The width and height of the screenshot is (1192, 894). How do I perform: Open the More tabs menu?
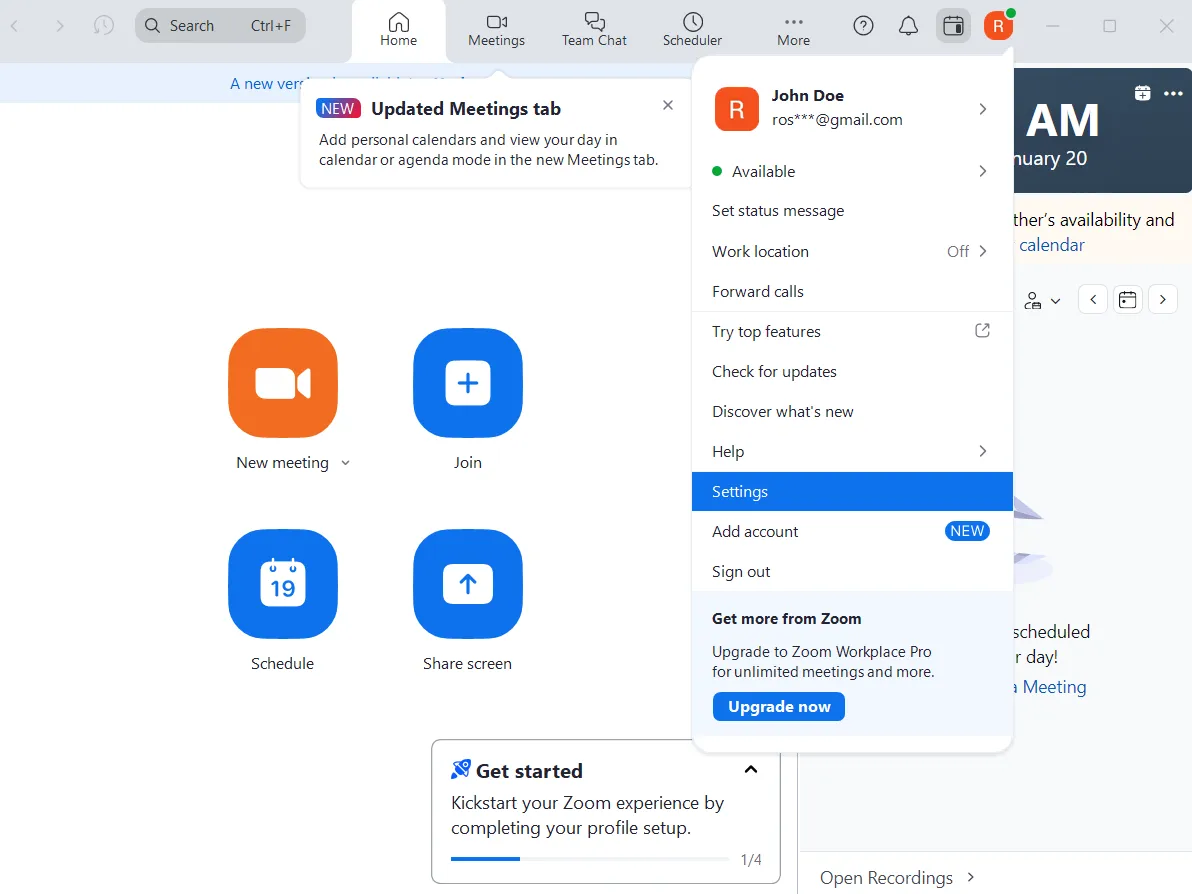tap(793, 30)
